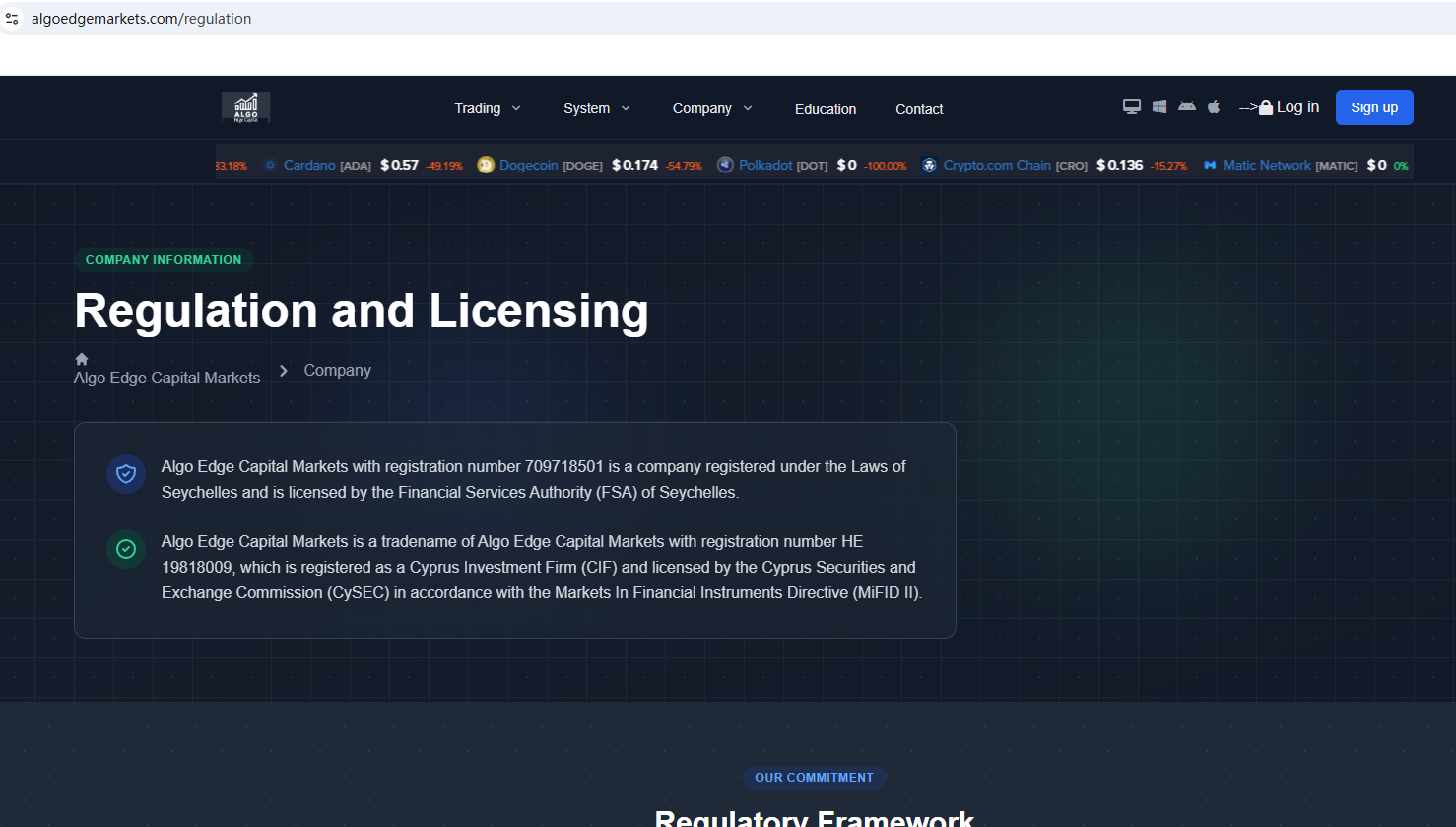
Task: Click the green checkmark icon beside CySEC text
Action: [x=126, y=549]
